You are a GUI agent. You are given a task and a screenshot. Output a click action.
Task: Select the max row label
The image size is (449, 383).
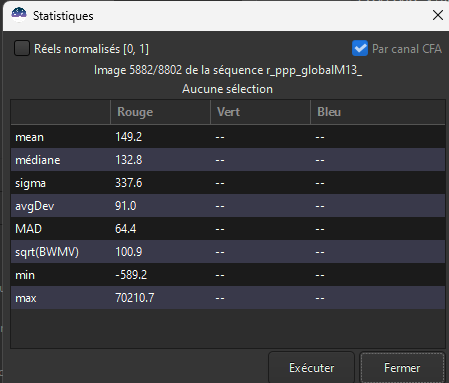26,298
